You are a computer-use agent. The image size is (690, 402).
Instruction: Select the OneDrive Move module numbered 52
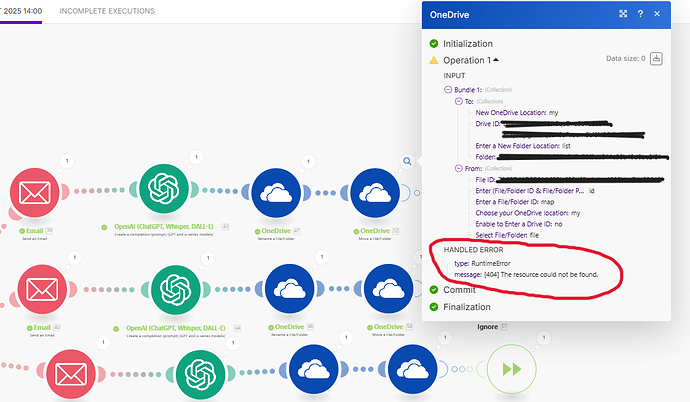375,193
